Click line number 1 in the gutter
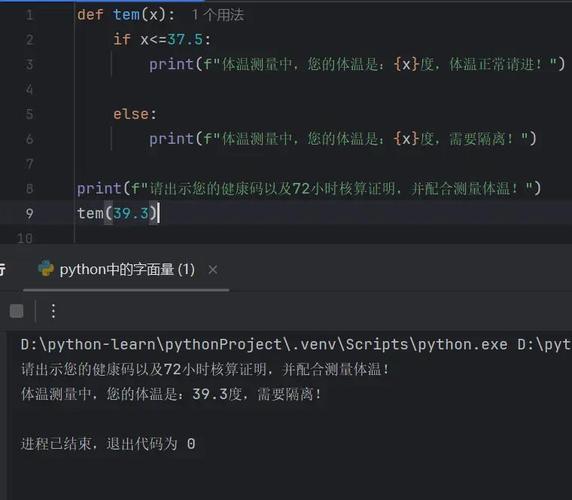 coord(30,15)
